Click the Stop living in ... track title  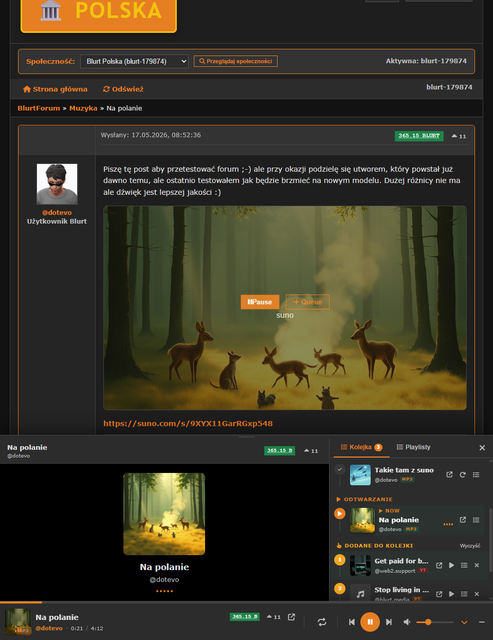click(402, 590)
